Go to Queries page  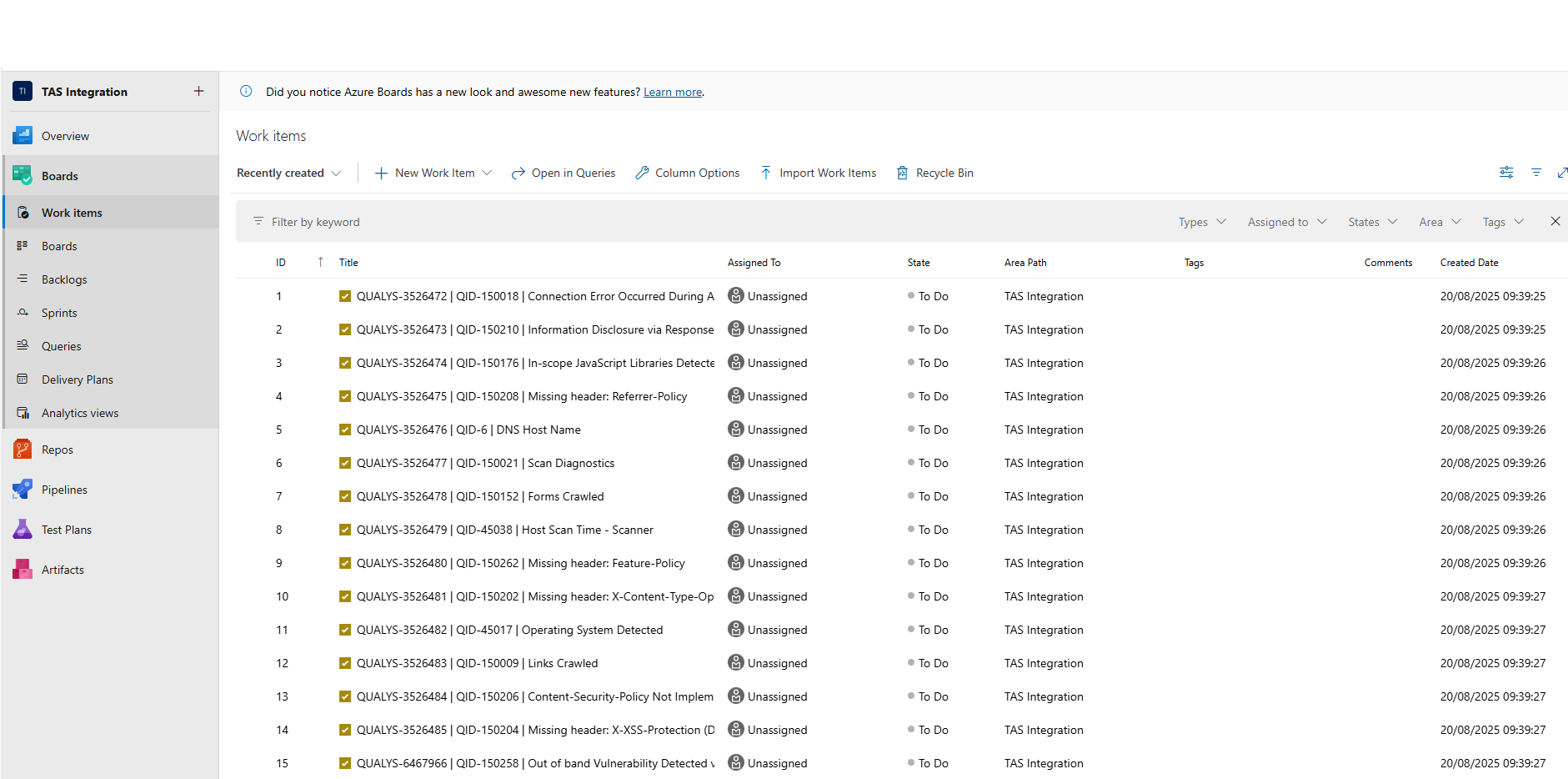coord(111,346)
